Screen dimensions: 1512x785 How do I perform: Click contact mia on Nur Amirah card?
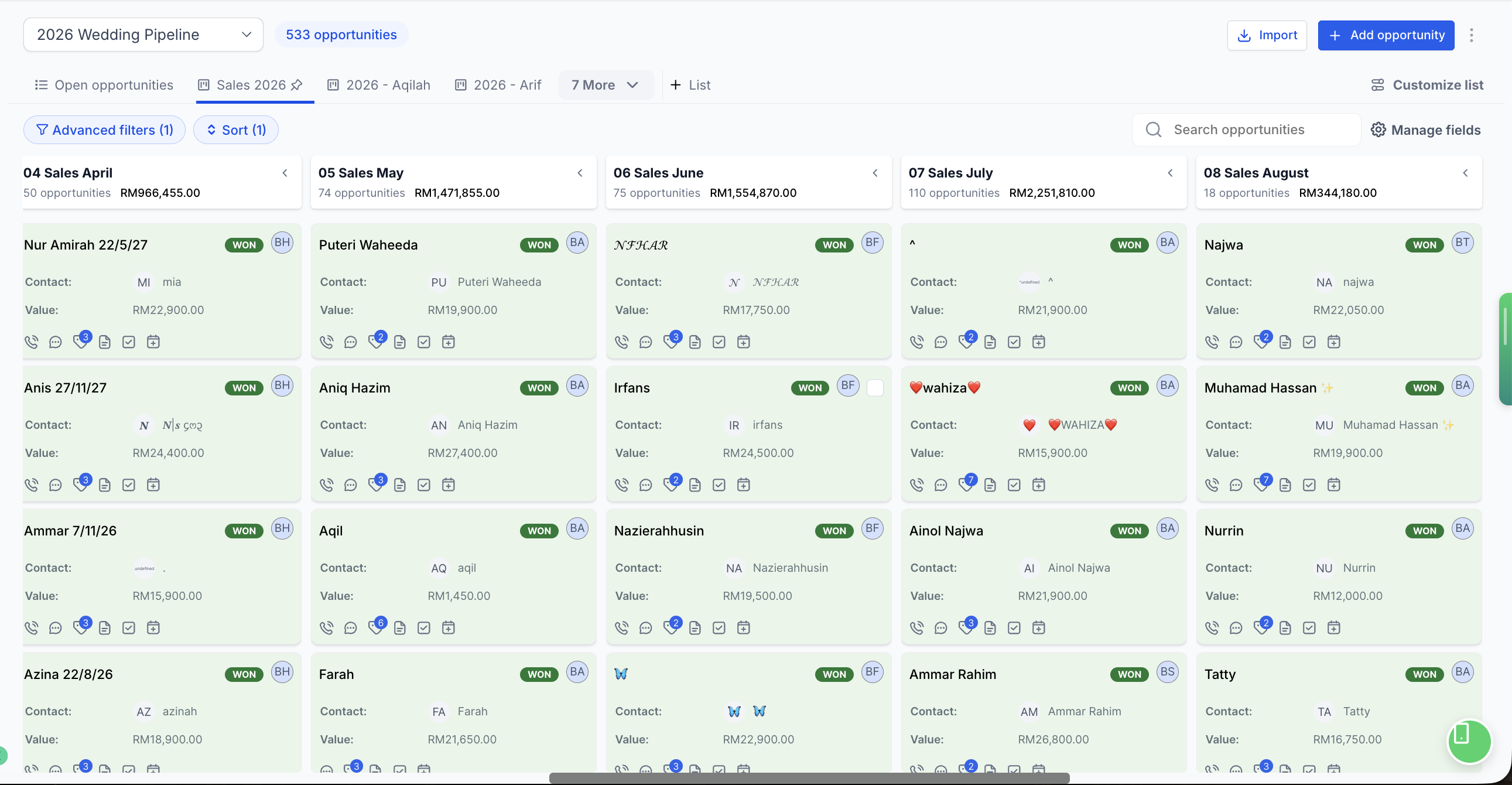[x=172, y=282]
